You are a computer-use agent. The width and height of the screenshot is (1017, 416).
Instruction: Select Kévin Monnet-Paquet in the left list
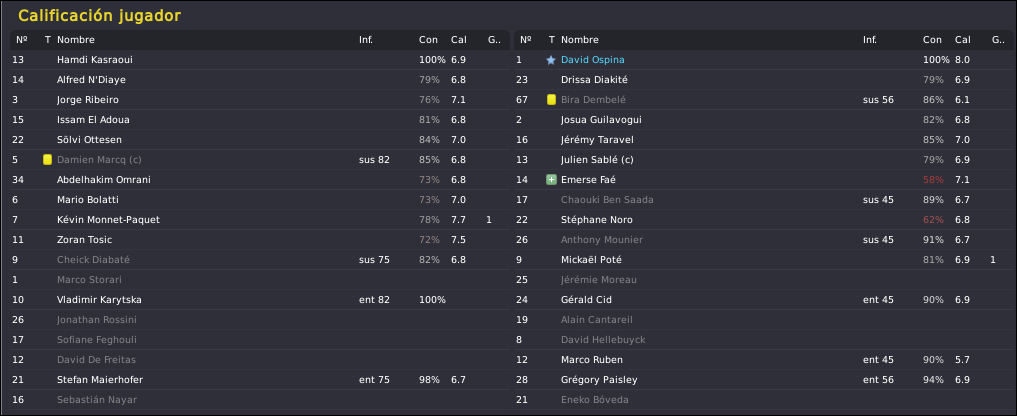pos(108,220)
